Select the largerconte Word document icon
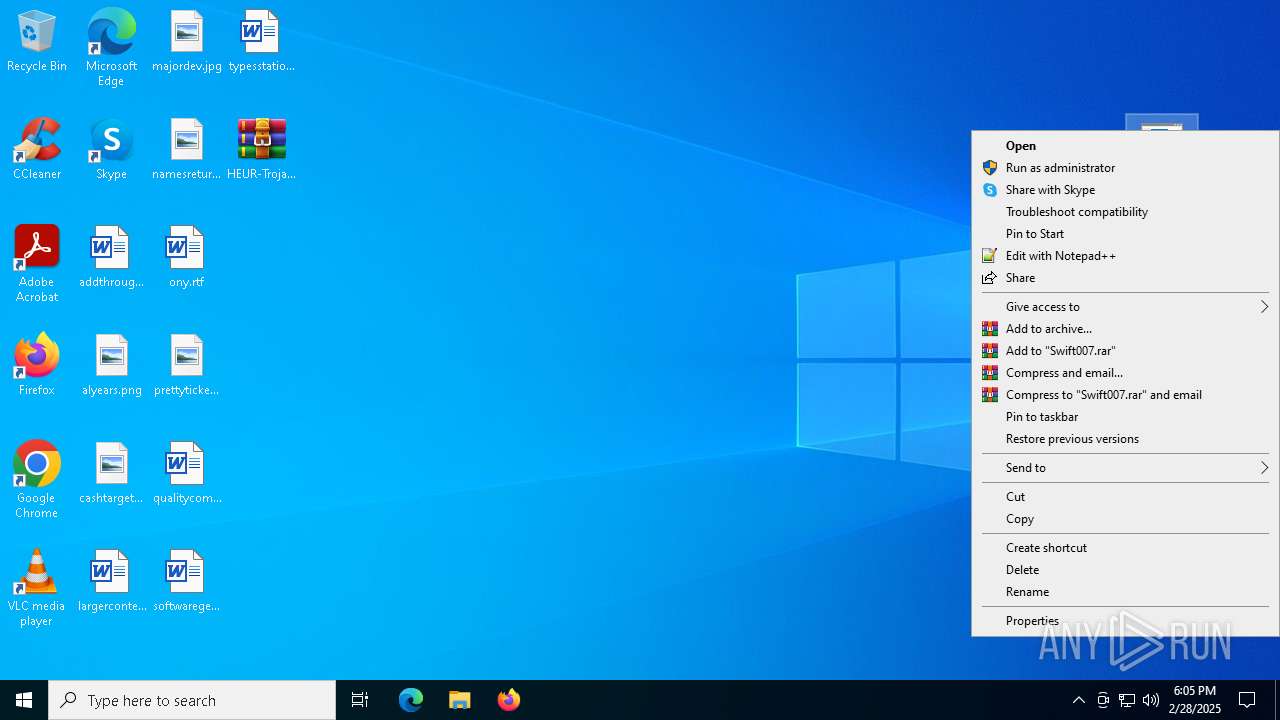Viewport: 1280px width, 720px height. (111, 582)
